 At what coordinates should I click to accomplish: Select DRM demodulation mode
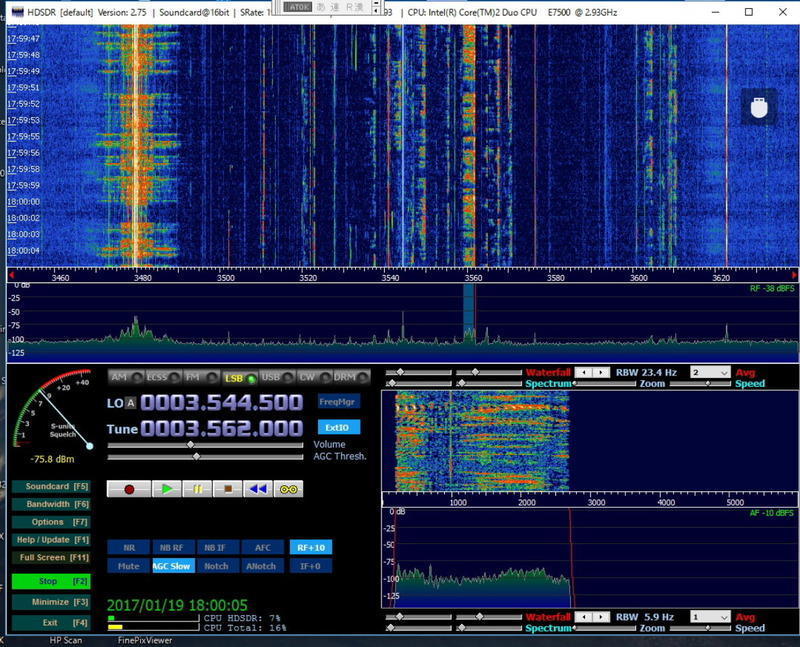[x=352, y=378]
